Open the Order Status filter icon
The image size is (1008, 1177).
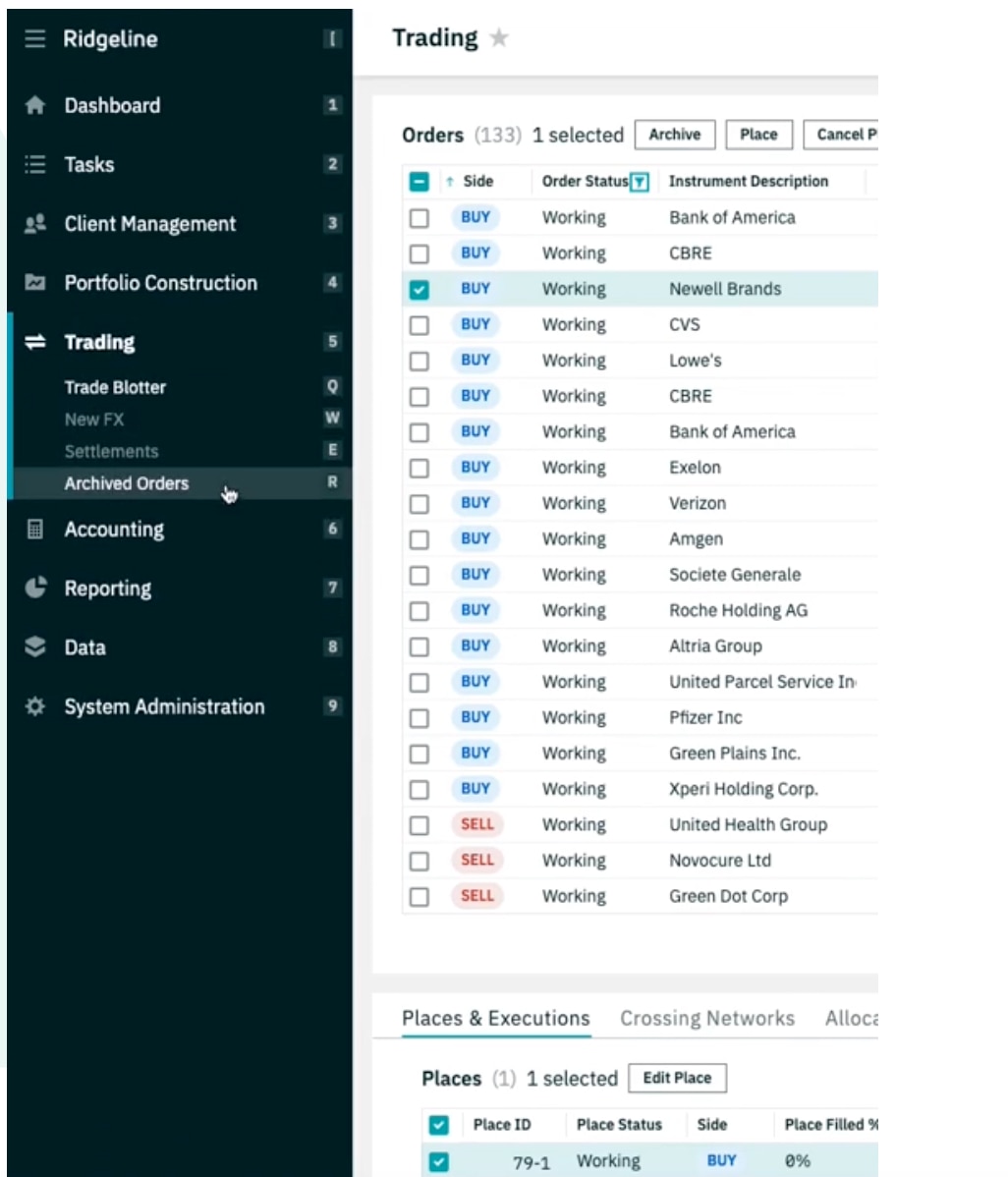point(640,182)
